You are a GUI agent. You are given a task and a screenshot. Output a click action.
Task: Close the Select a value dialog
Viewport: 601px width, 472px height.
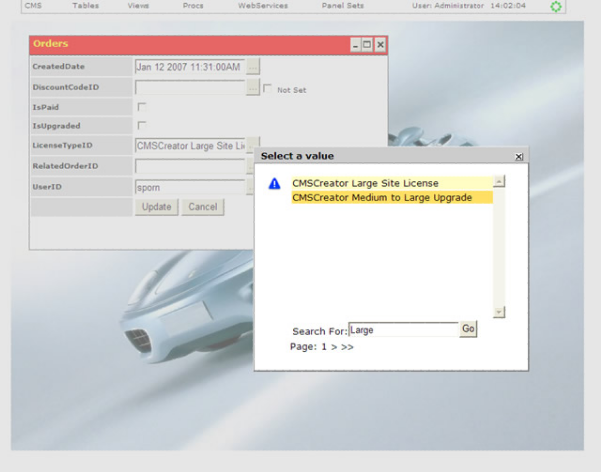point(519,156)
